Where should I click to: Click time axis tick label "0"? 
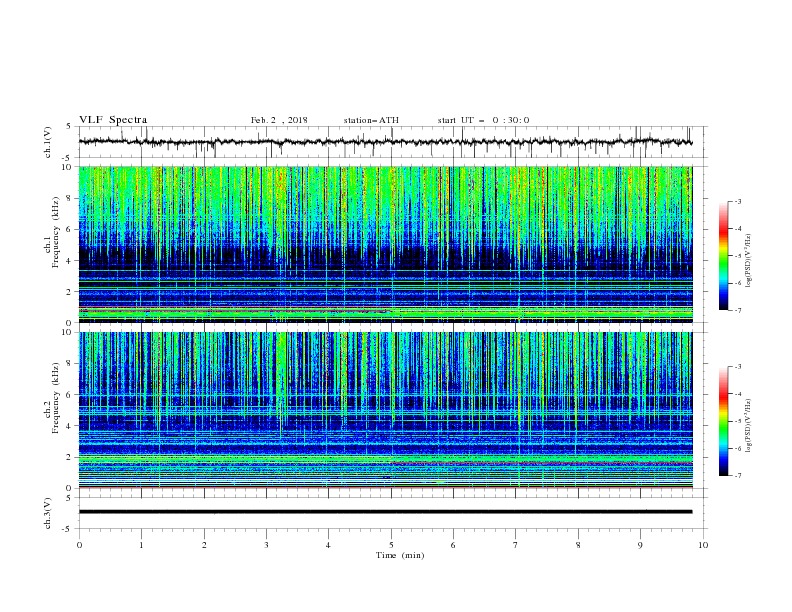[x=79, y=545]
